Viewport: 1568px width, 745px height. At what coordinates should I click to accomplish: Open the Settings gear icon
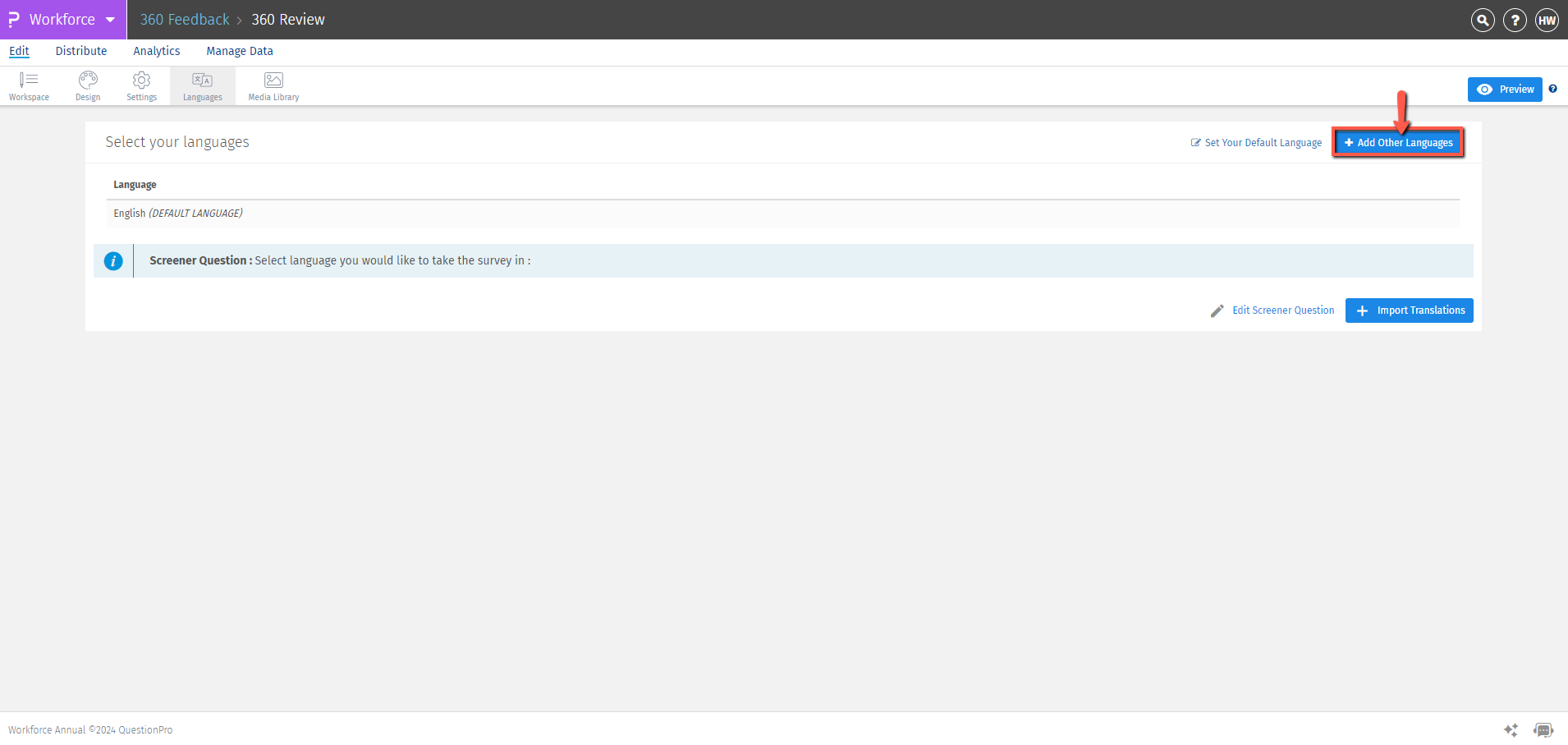pyautogui.click(x=141, y=85)
